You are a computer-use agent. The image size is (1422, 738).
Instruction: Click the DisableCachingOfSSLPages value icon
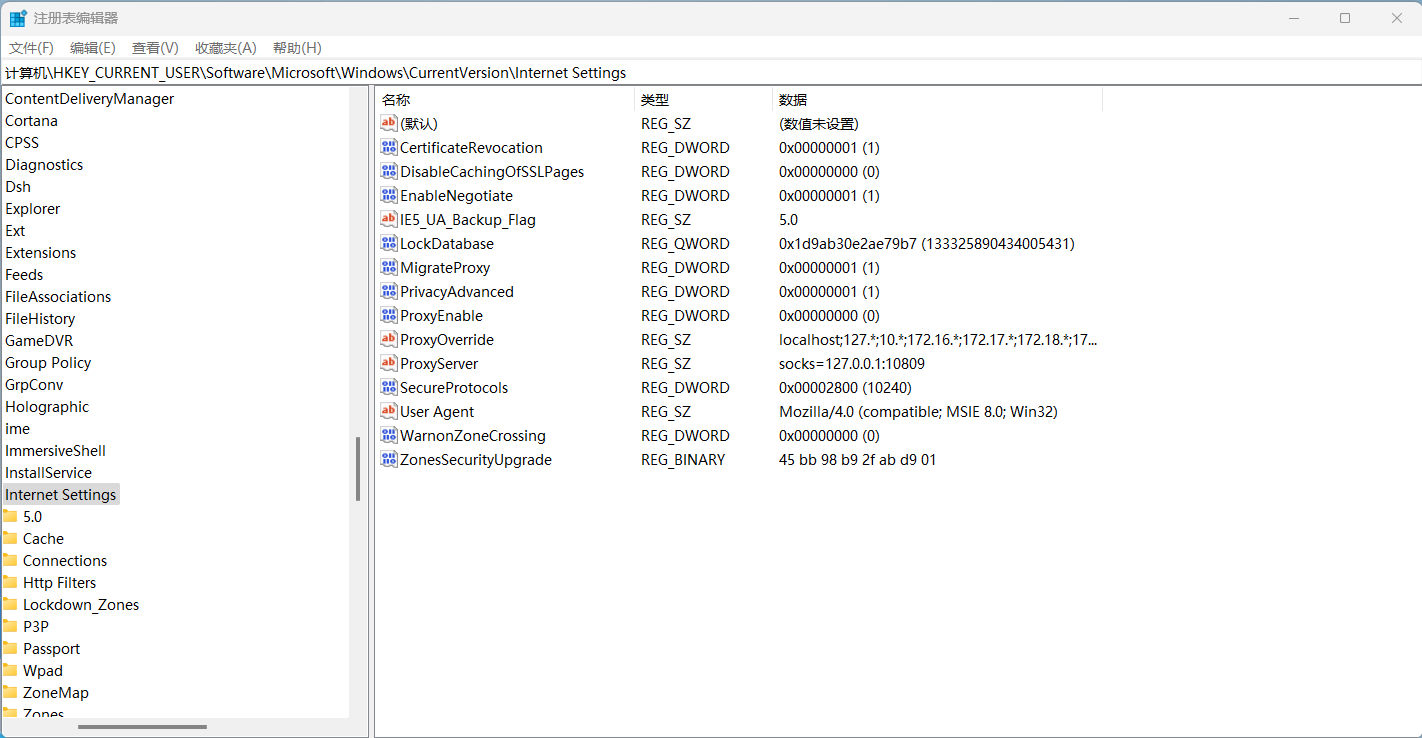tap(389, 171)
